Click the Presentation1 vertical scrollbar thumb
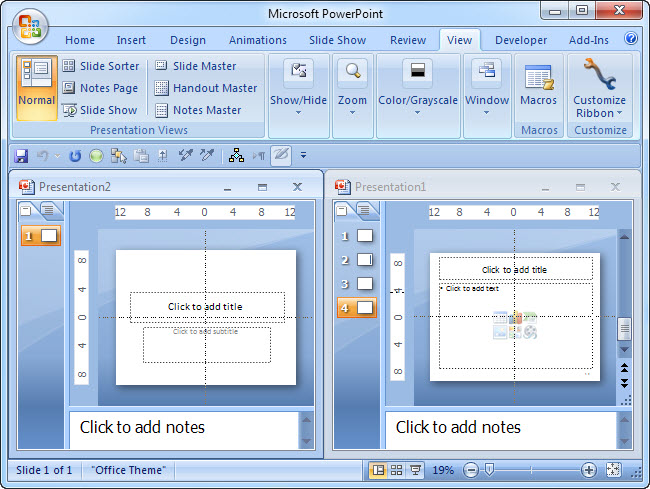This screenshot has width=650, height=489. click(x=624, y=329)
